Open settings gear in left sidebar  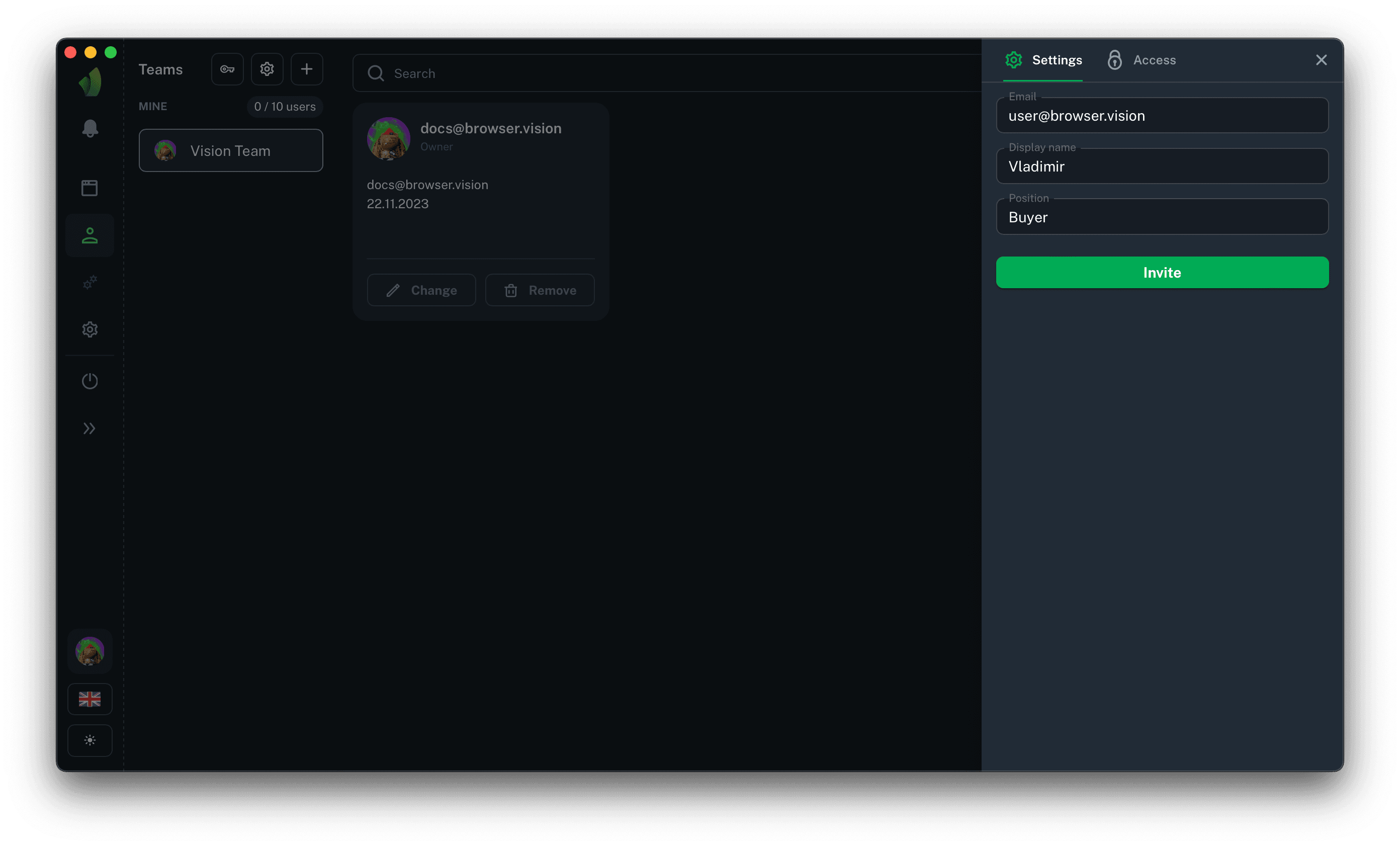90,329
